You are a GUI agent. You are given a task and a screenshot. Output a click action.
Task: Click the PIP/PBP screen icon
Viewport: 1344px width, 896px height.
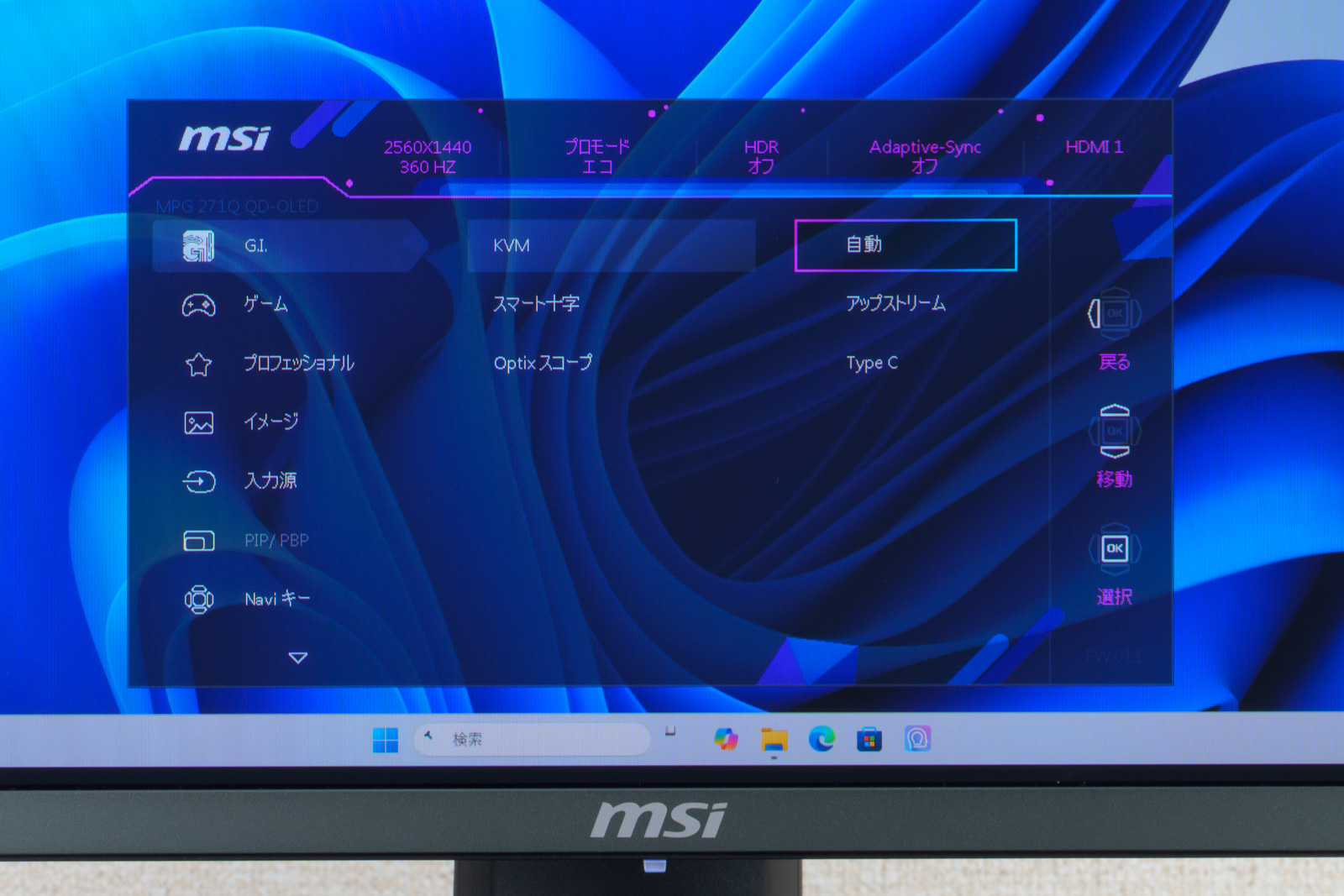(199, 541)
